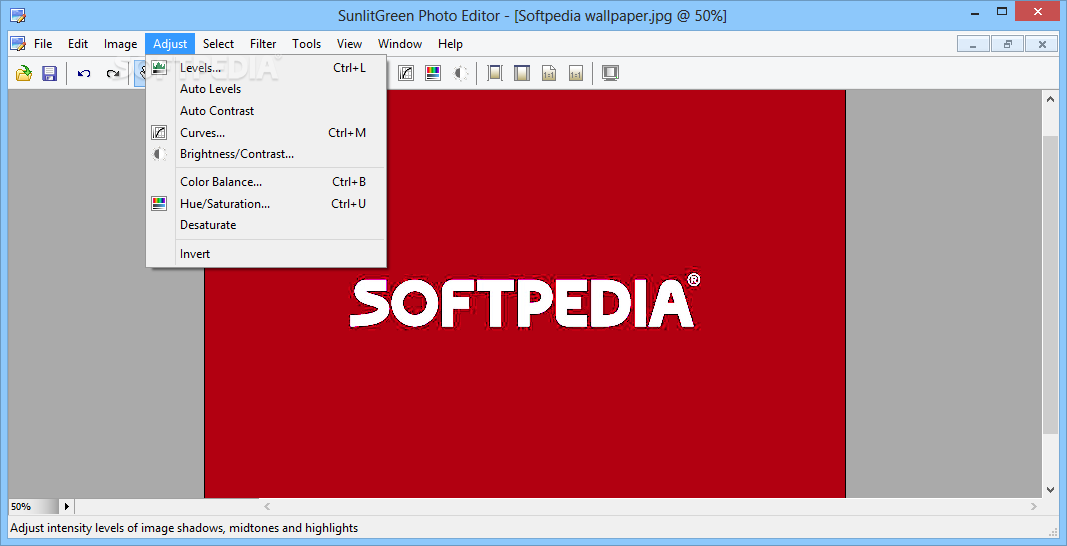Open the Tools menu

point(307,44)
